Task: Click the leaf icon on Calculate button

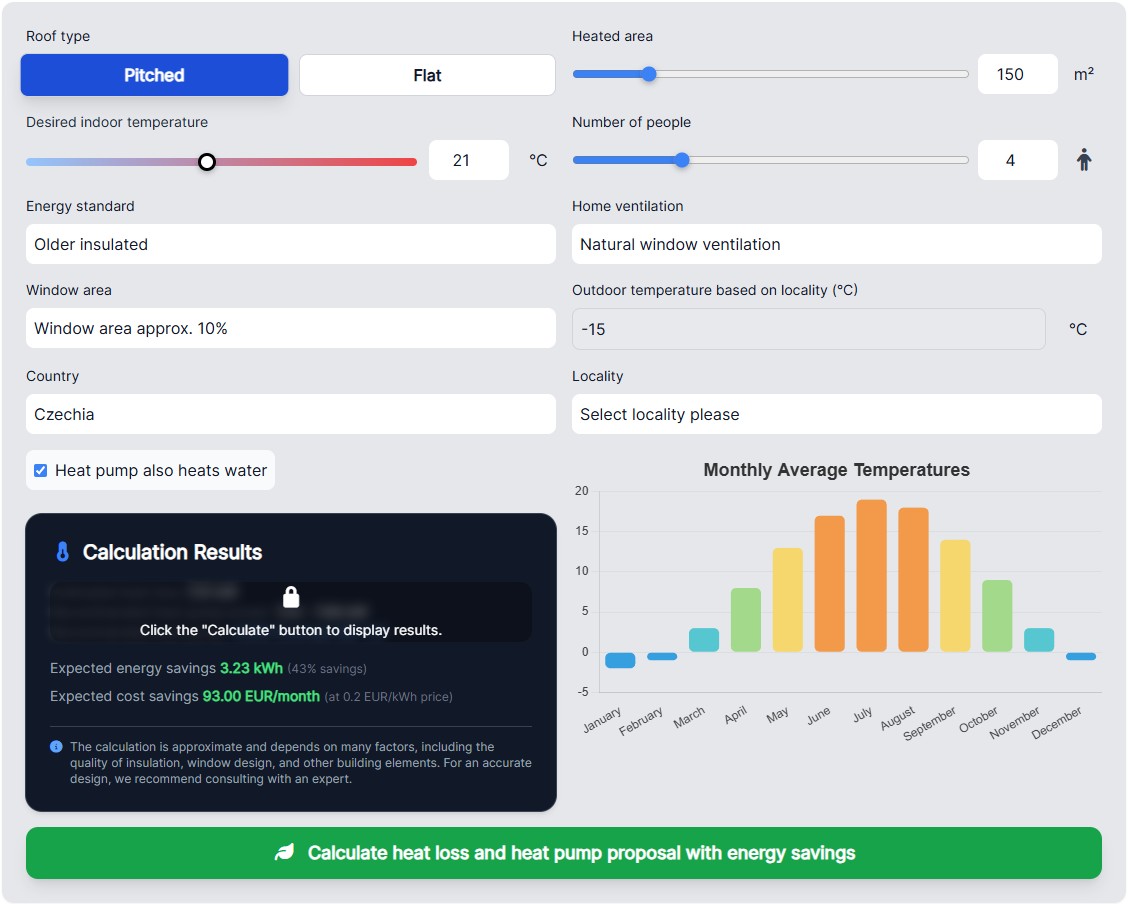Action: point(285,853)
